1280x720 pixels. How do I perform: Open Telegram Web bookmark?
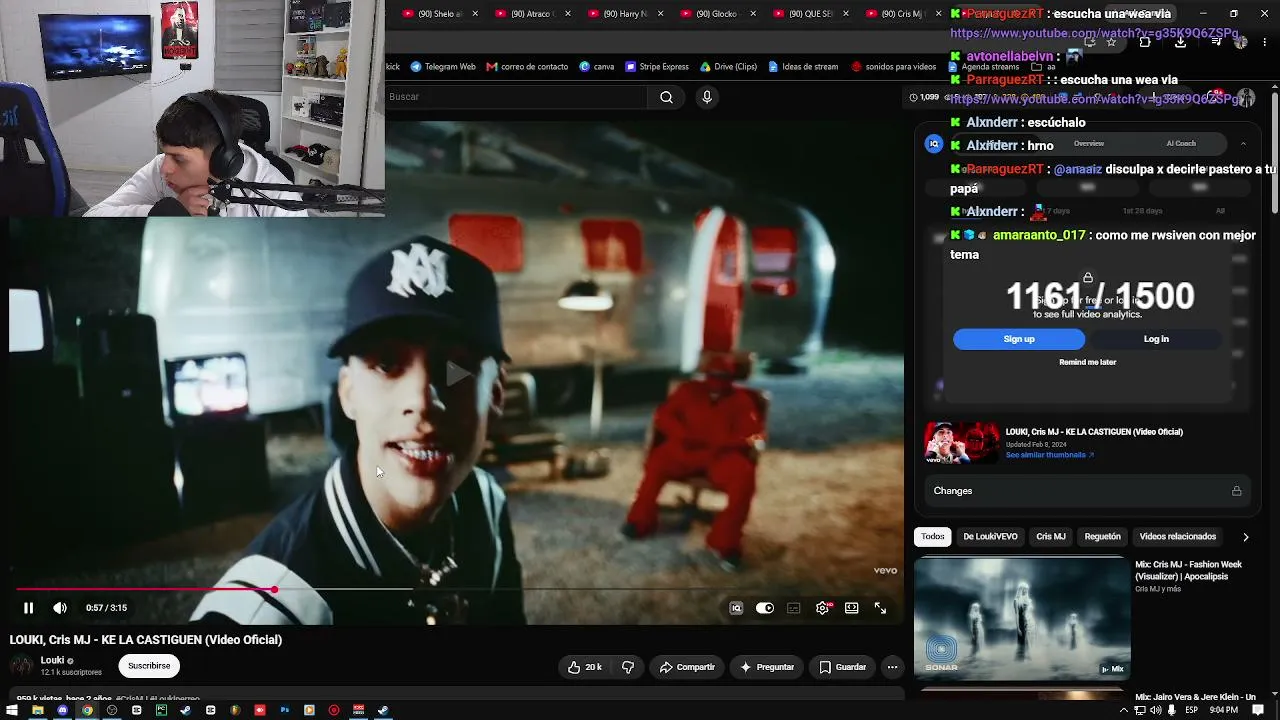(x=443, y=67)
